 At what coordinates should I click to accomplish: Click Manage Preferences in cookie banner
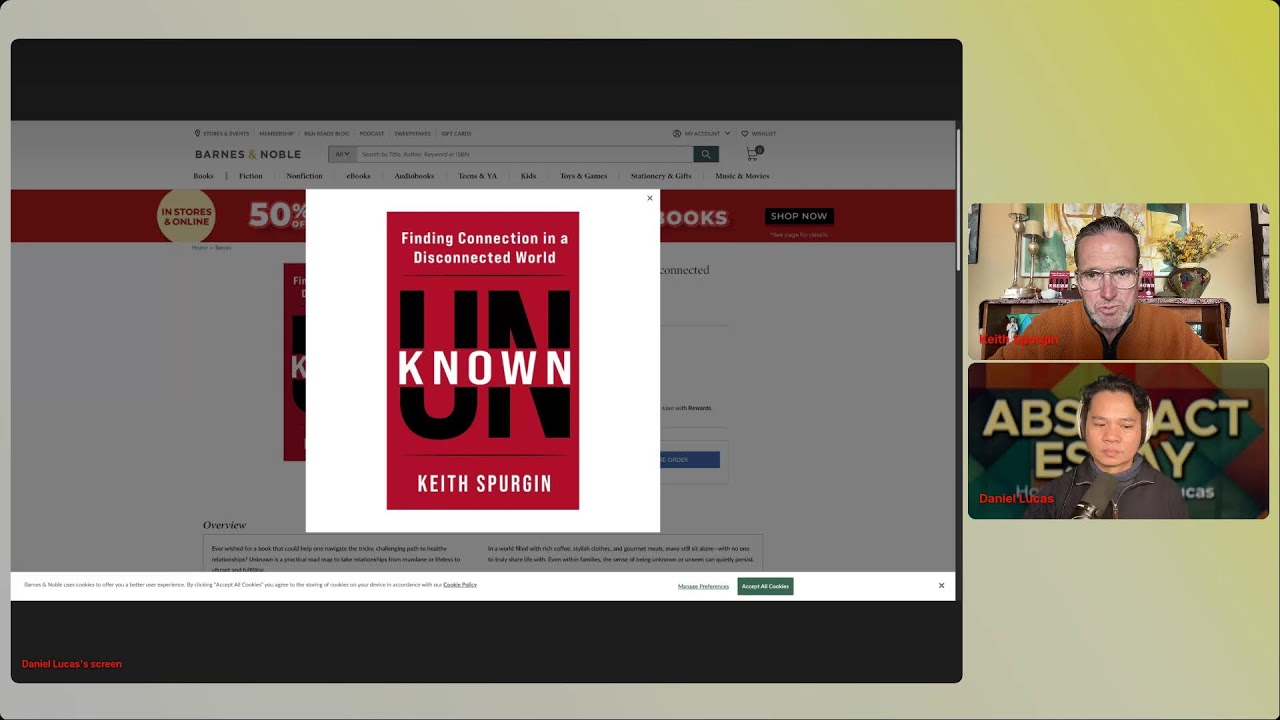point(703,586)
